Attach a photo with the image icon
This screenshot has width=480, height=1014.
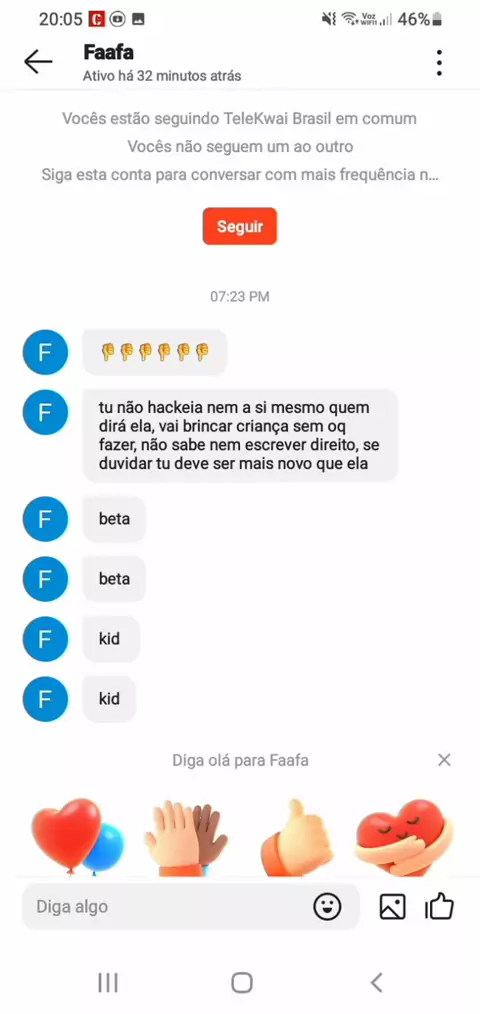pos(392,907)
